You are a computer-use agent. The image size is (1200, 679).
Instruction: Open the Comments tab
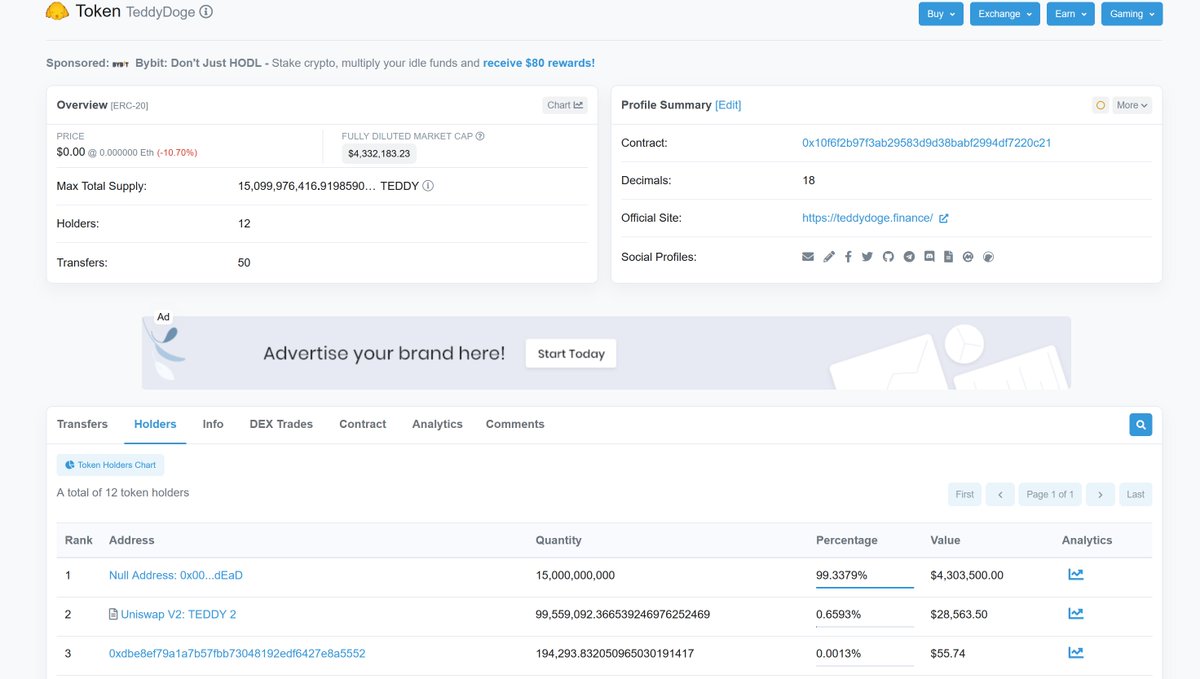[x=515, y=424]
